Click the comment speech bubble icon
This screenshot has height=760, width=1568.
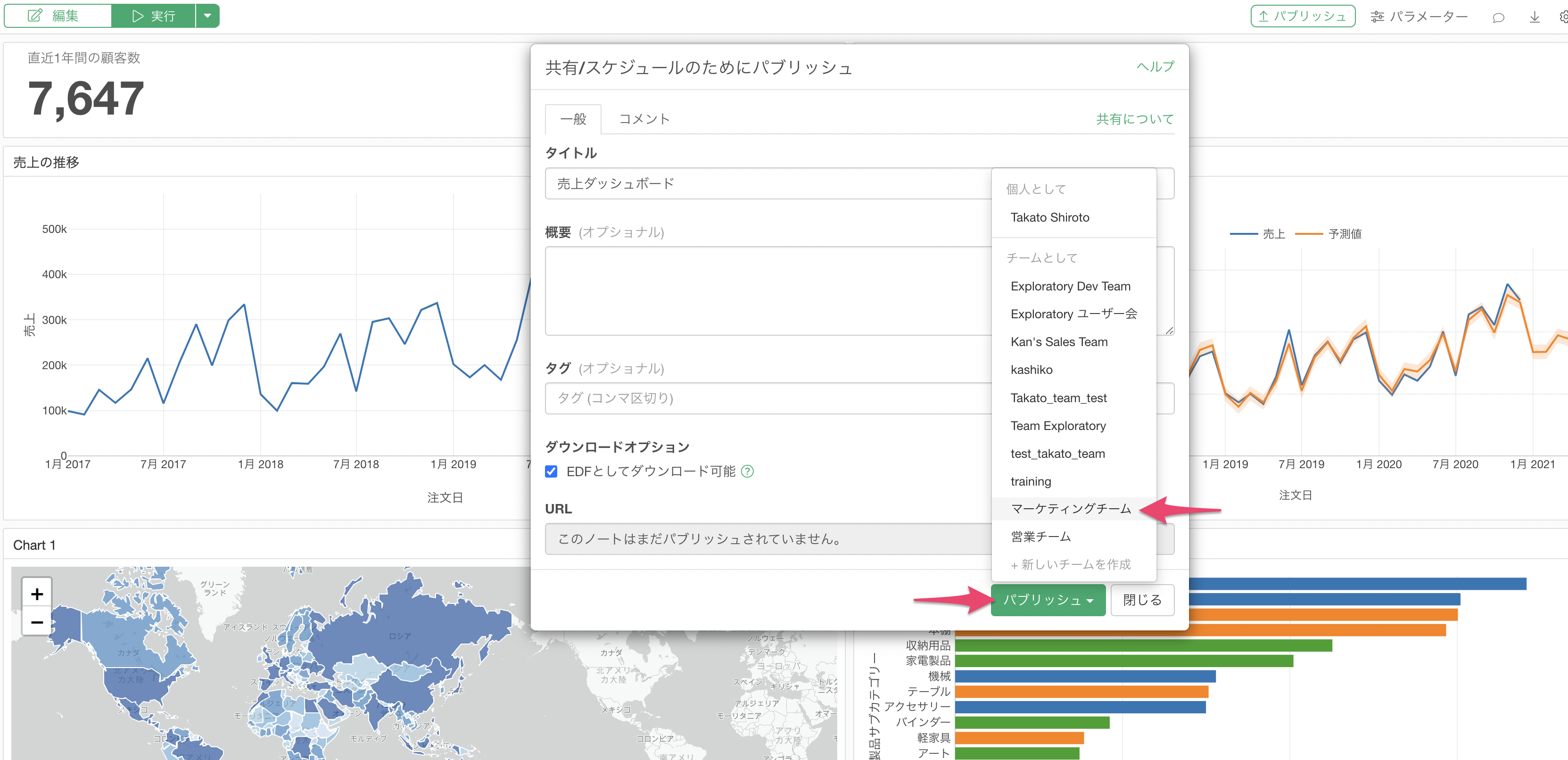point(1498,17)
